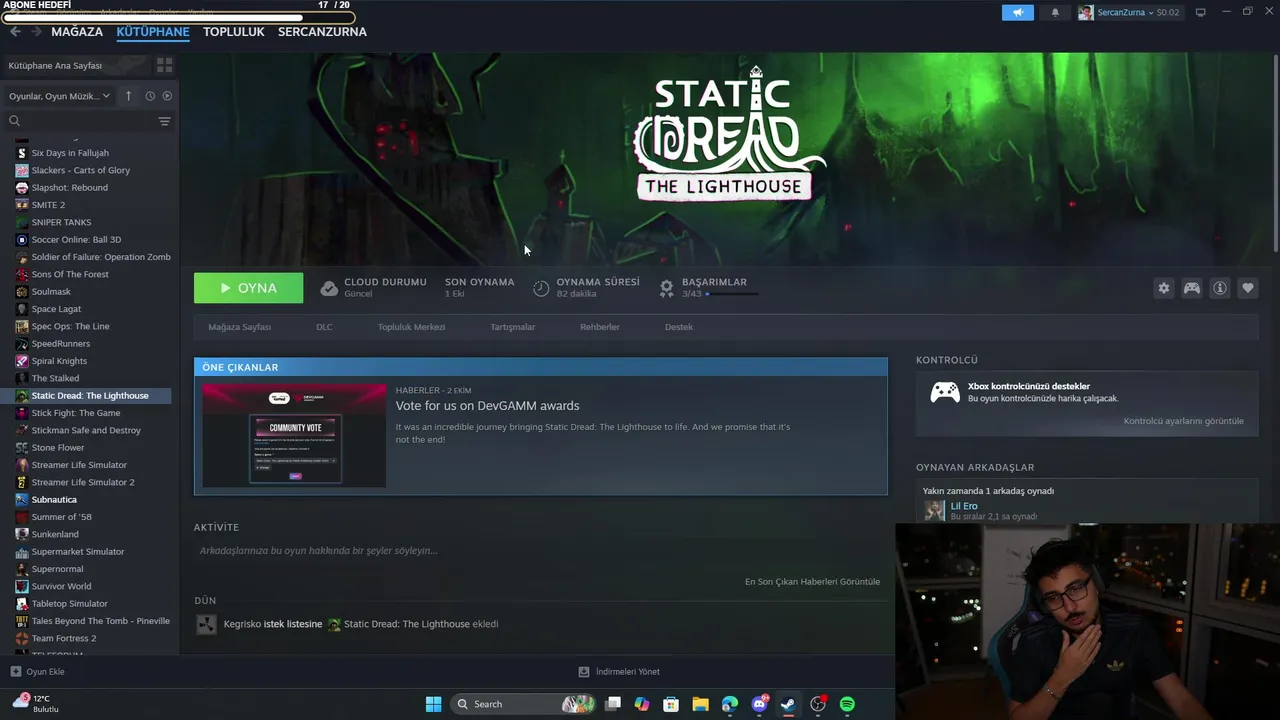The image size is (1280, 720).
Task: Open Vote for us on DevGAMM awards news
Action: (x=487, y=405)
